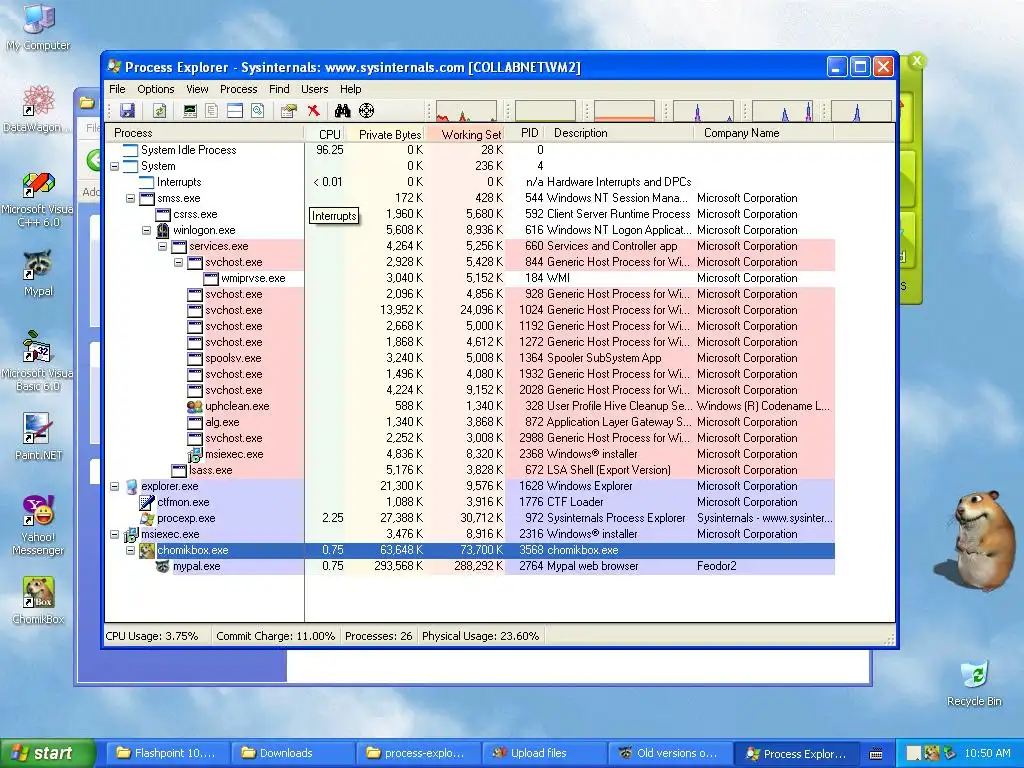The height and width of the screenshot is (768, 1024).
Task: Collapse the explorer.exe tree node
Action: [x=114, y=487]
